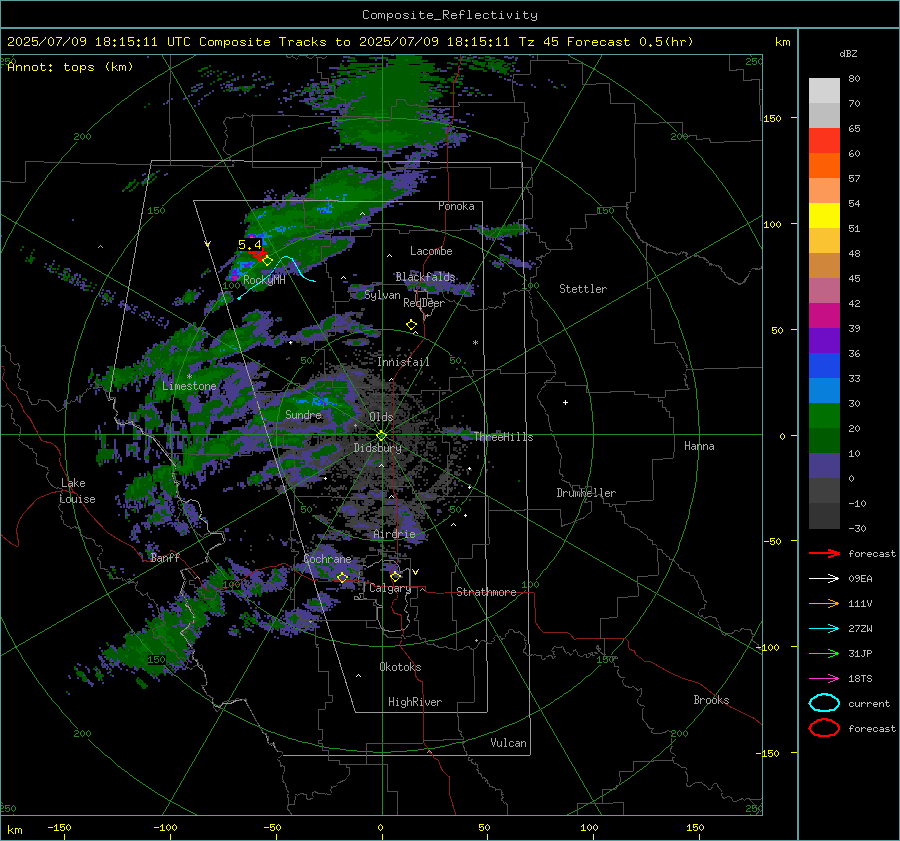This screenshot has width=900, height=841.
Task: Click the Lacombe city label
Action: (x=431, y=251)
